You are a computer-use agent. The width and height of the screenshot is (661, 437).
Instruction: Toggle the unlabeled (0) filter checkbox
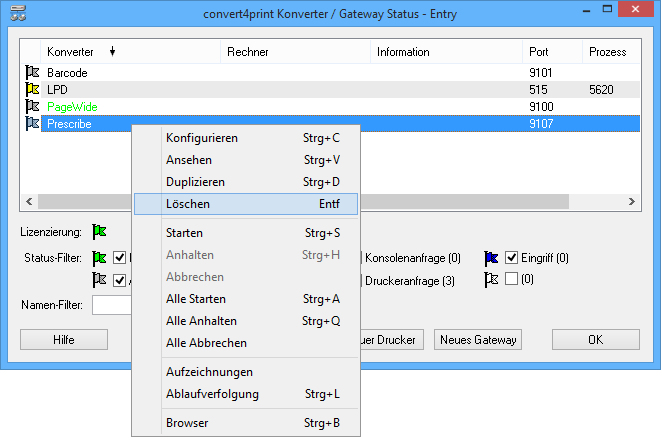(512, 280)
